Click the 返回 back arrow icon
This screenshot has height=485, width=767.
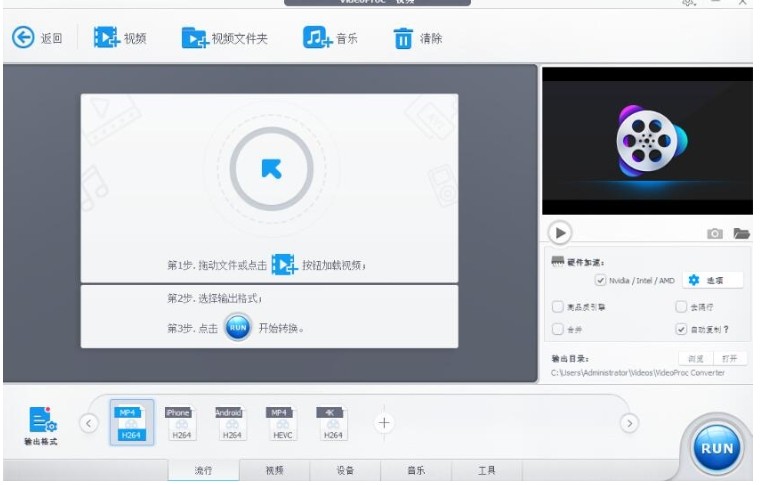click(23, 38)
